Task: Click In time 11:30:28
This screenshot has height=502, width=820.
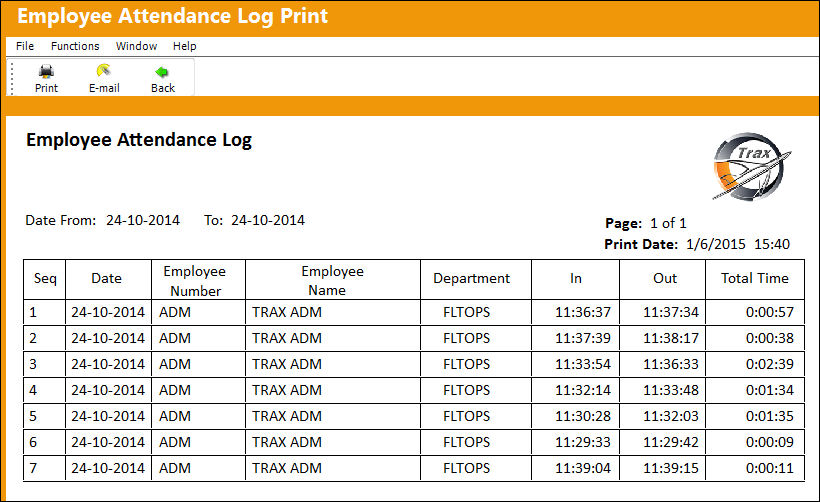Action: pos(583,416)
